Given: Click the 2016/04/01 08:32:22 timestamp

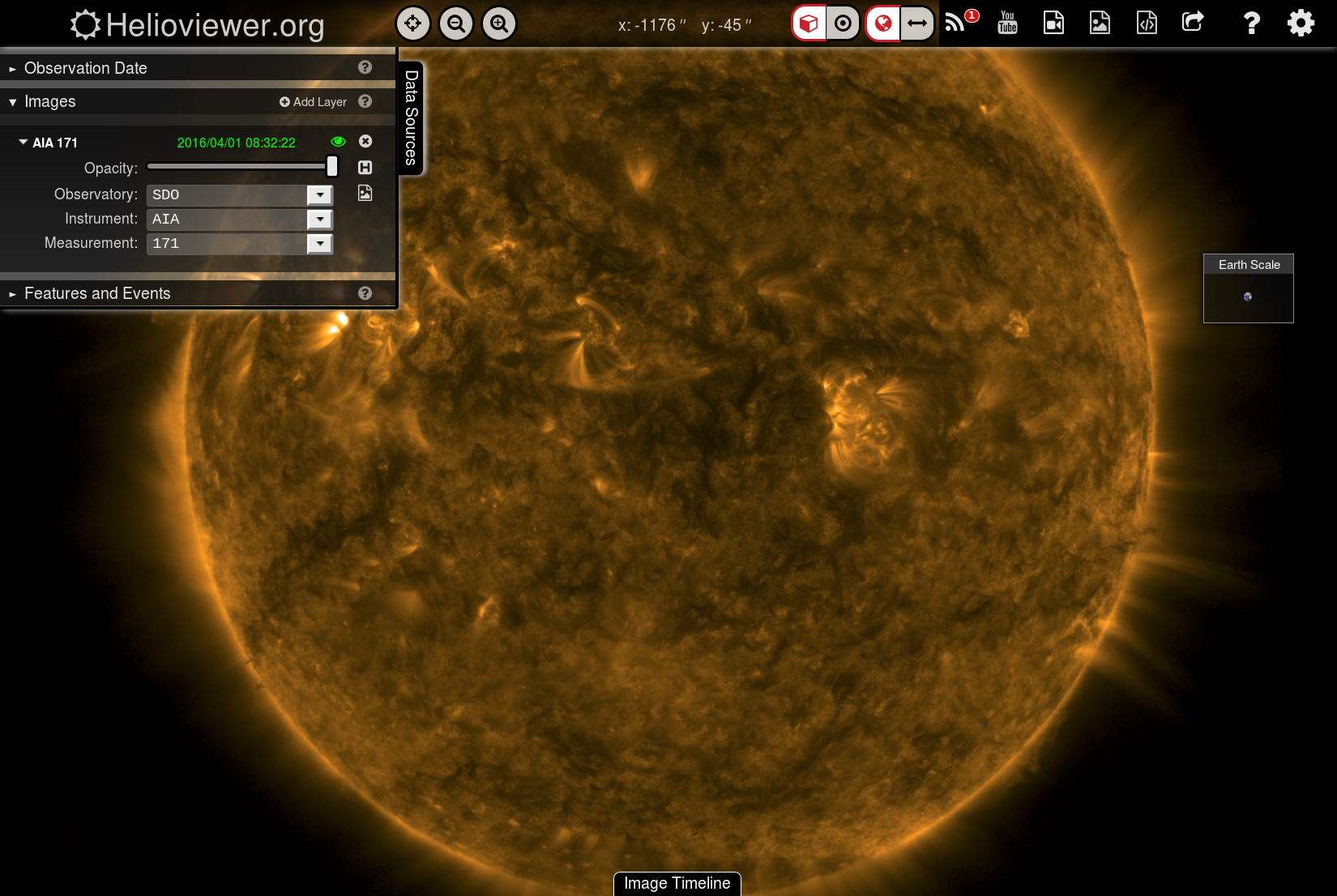Looking at the screenshot, I should (237, 143).
